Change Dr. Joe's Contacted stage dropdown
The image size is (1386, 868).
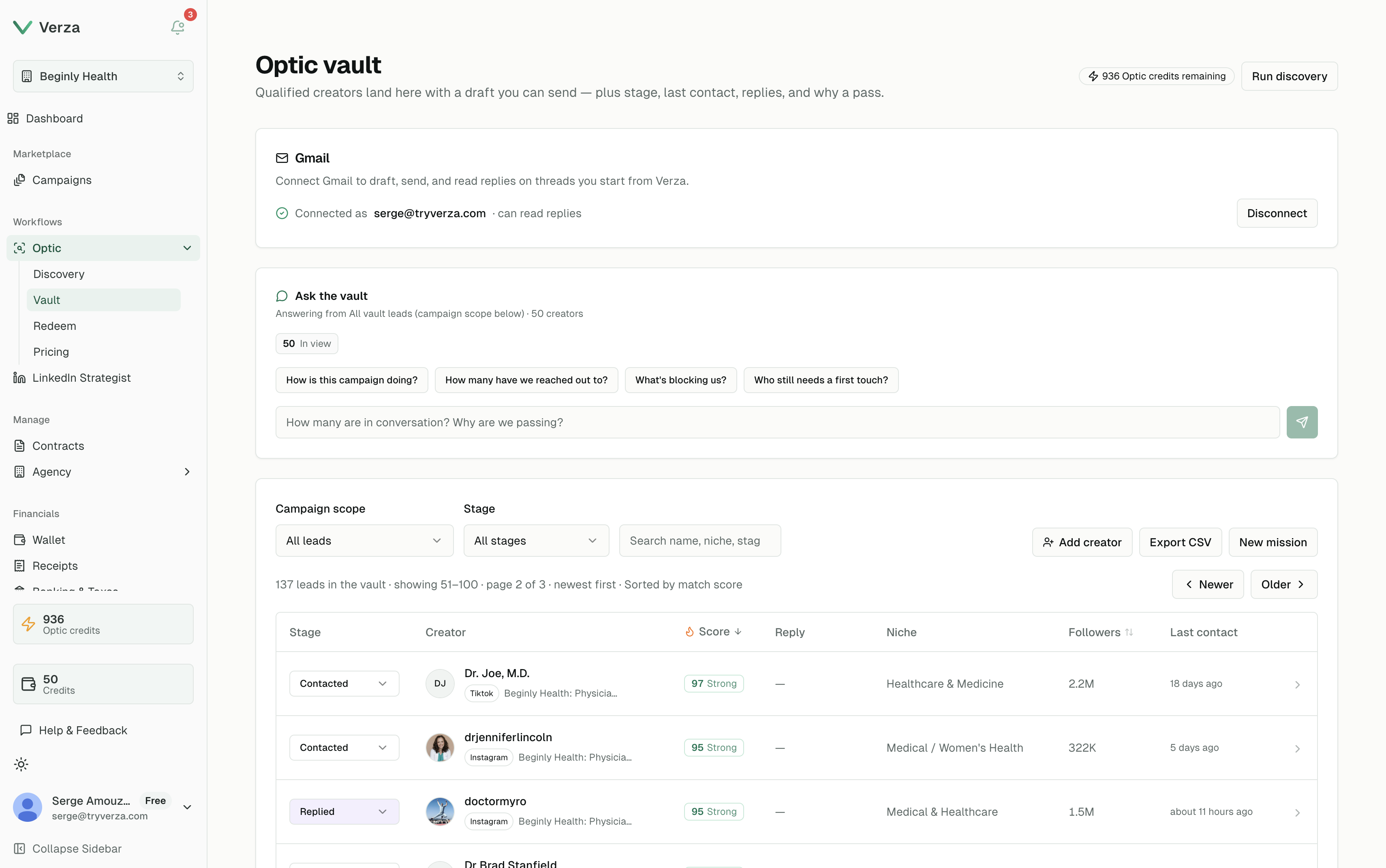pyautogui.click(x=344, y=683)
